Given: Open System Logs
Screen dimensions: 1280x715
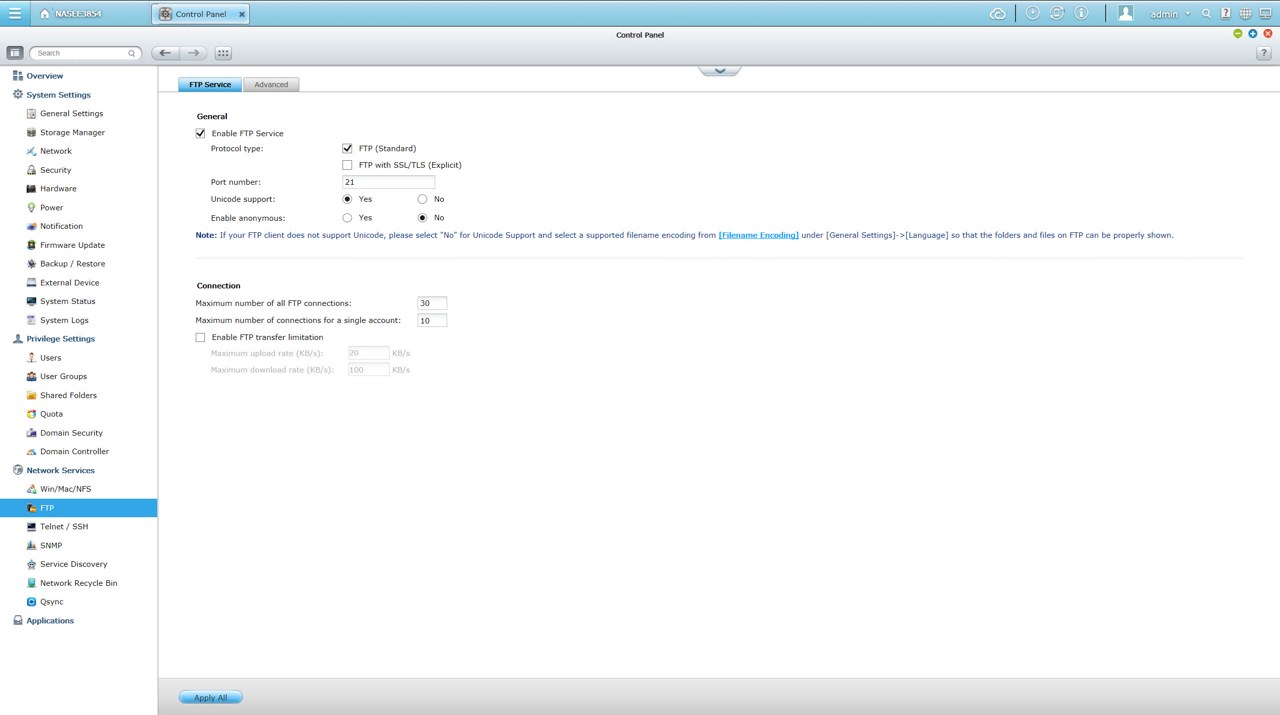Looking at the screenshot, I should coord(64,320).
